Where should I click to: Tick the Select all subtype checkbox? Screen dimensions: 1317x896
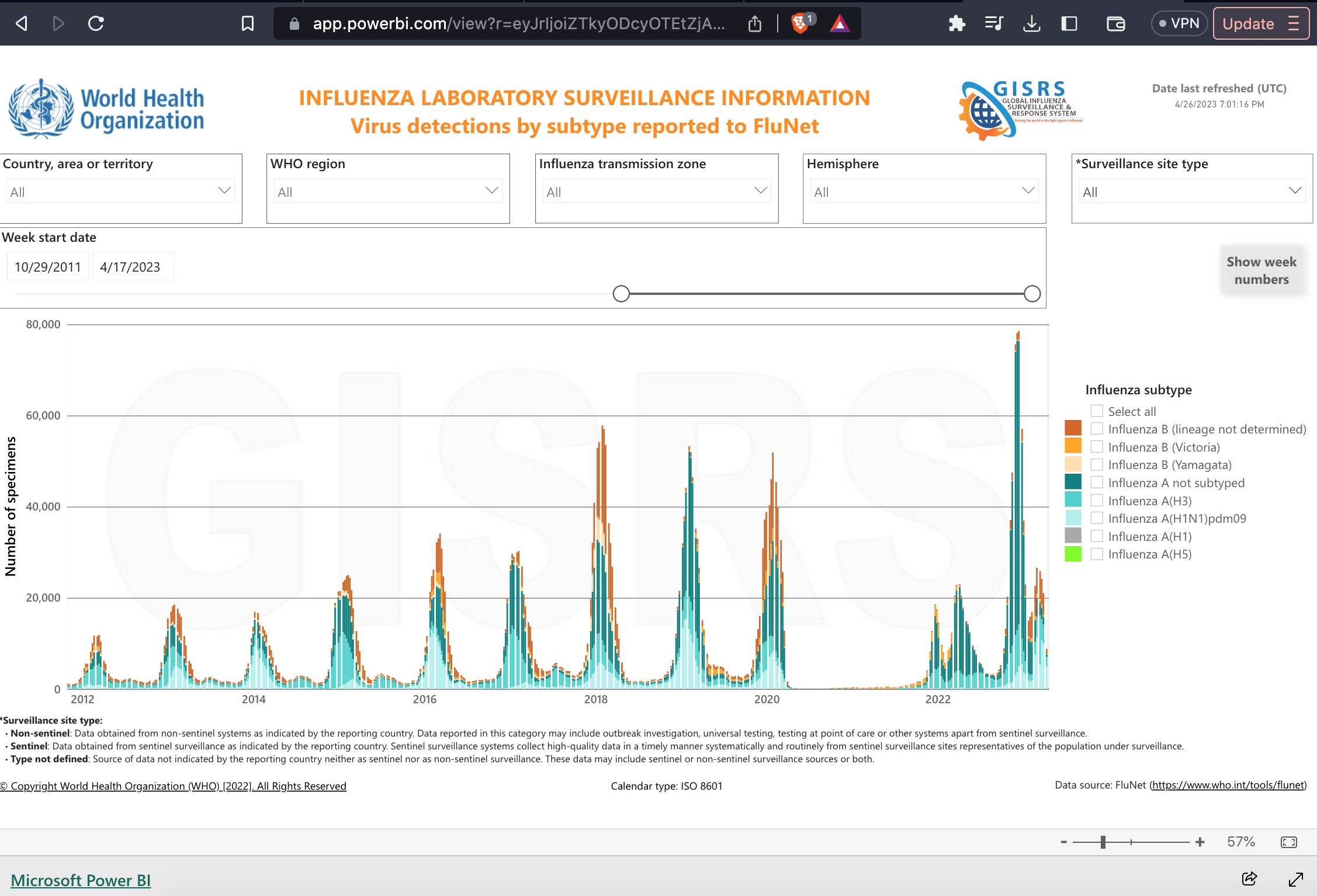point(1097,411)
